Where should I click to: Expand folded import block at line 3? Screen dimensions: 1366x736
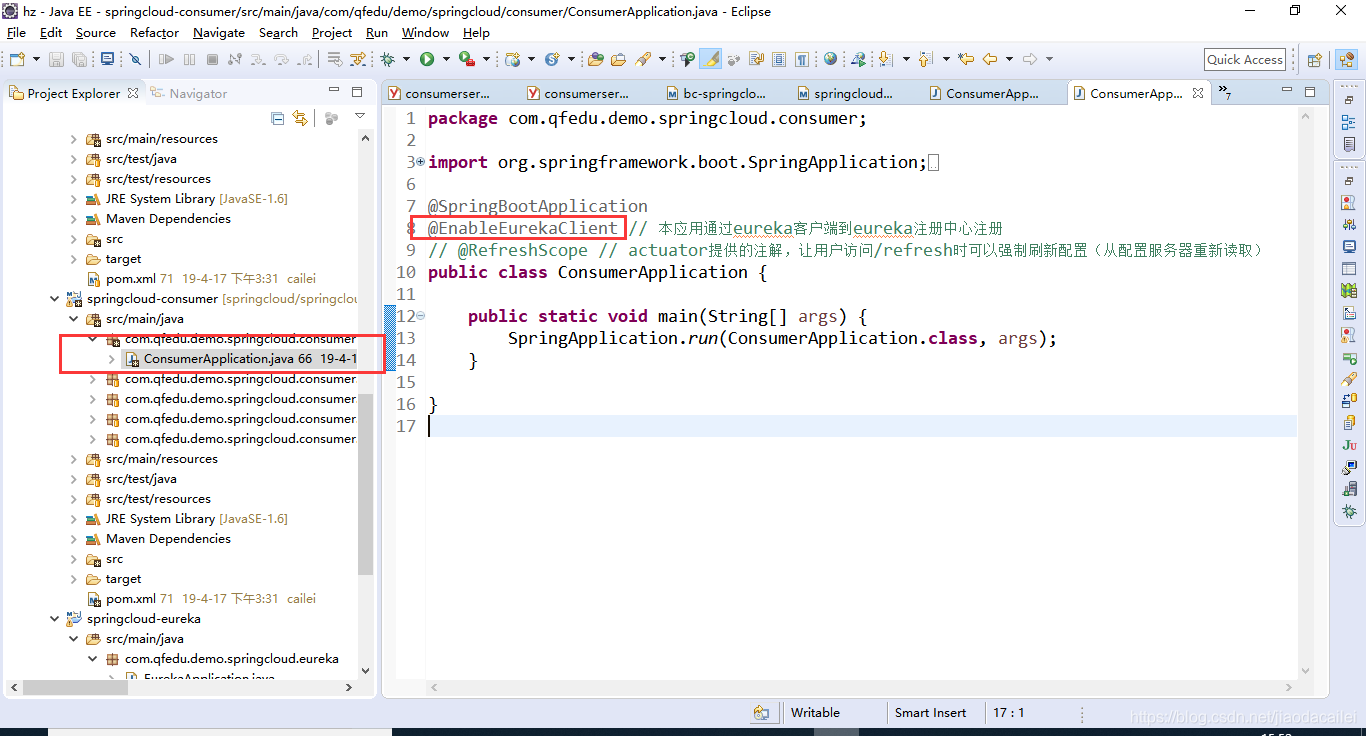pos(420,161)
